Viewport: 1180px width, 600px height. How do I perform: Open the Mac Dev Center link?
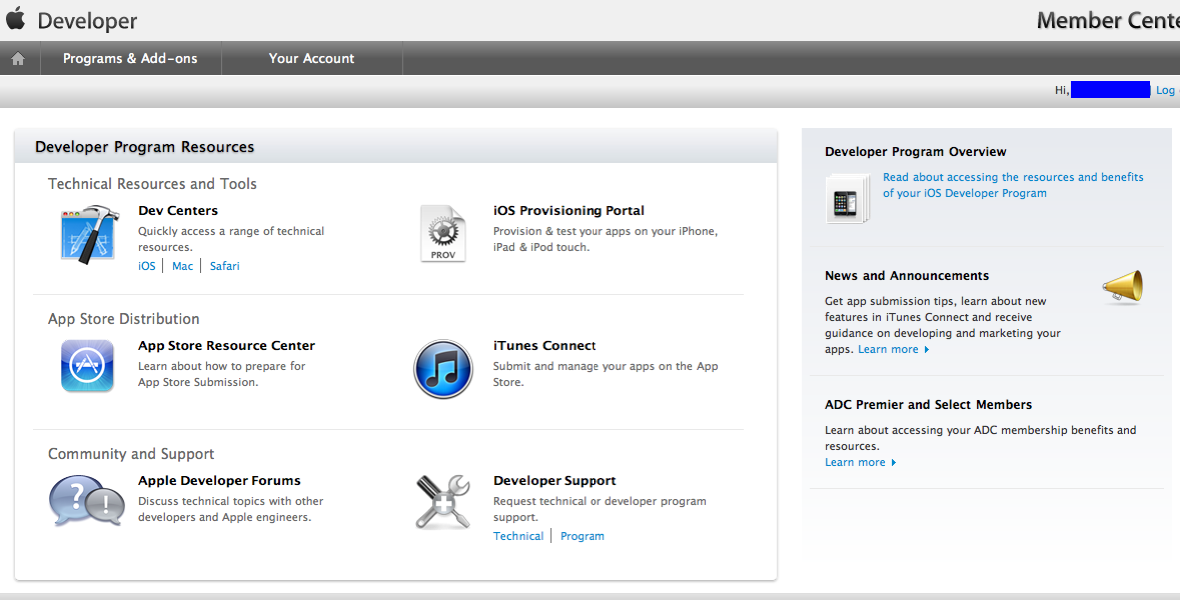(x=182, y=266)
